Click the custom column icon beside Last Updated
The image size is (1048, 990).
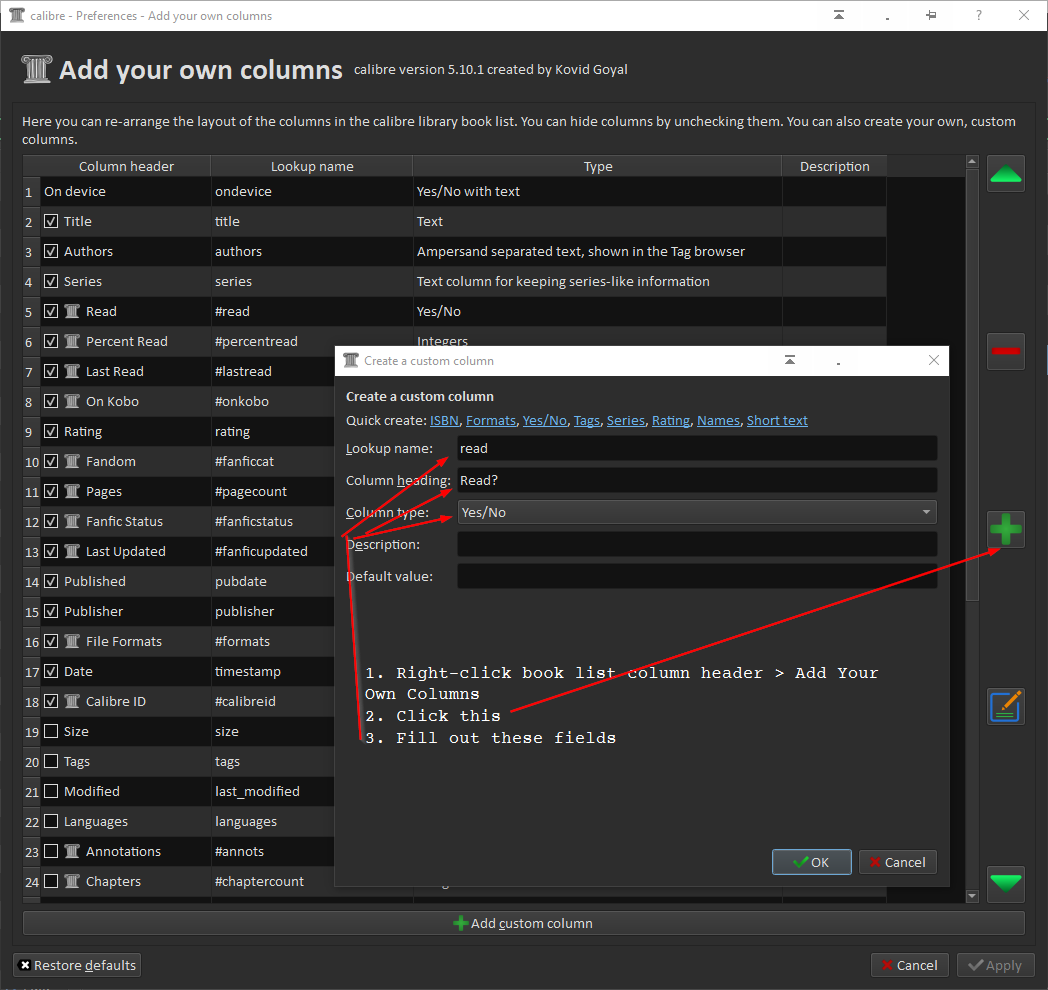coord(72,551)
